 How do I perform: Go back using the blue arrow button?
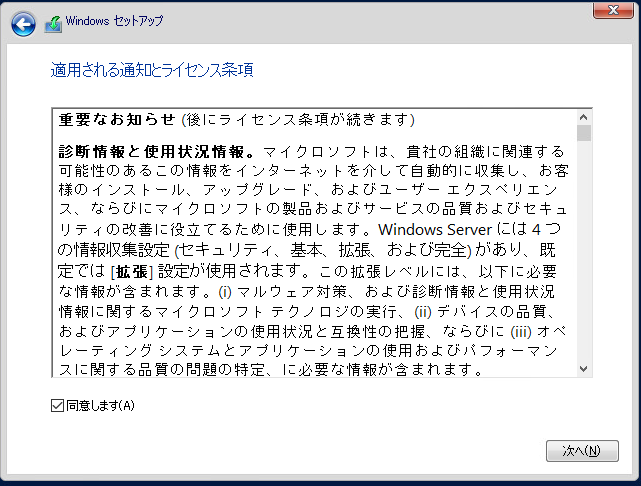coord(23,24)
